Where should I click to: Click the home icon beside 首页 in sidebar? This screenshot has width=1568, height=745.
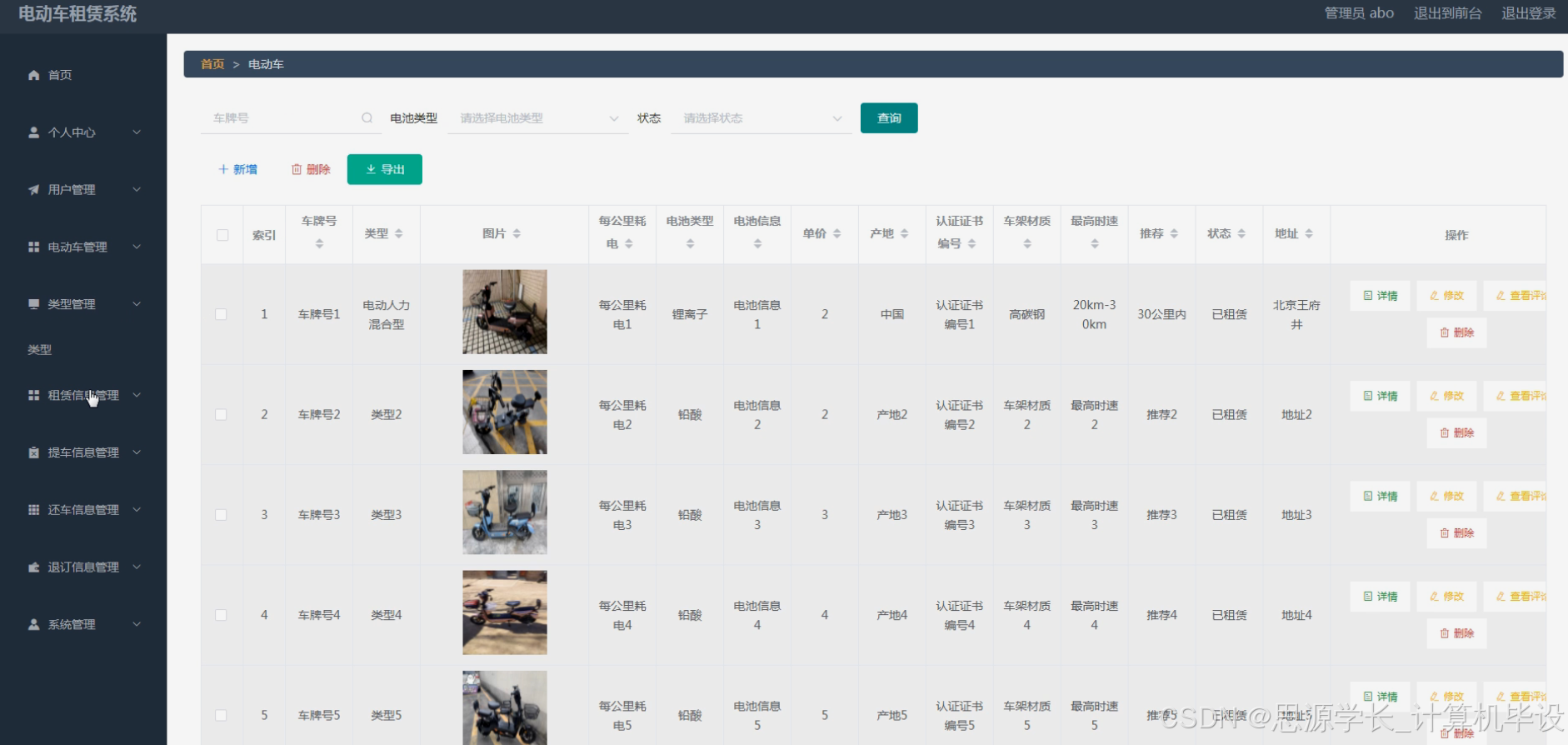(33, 75)
